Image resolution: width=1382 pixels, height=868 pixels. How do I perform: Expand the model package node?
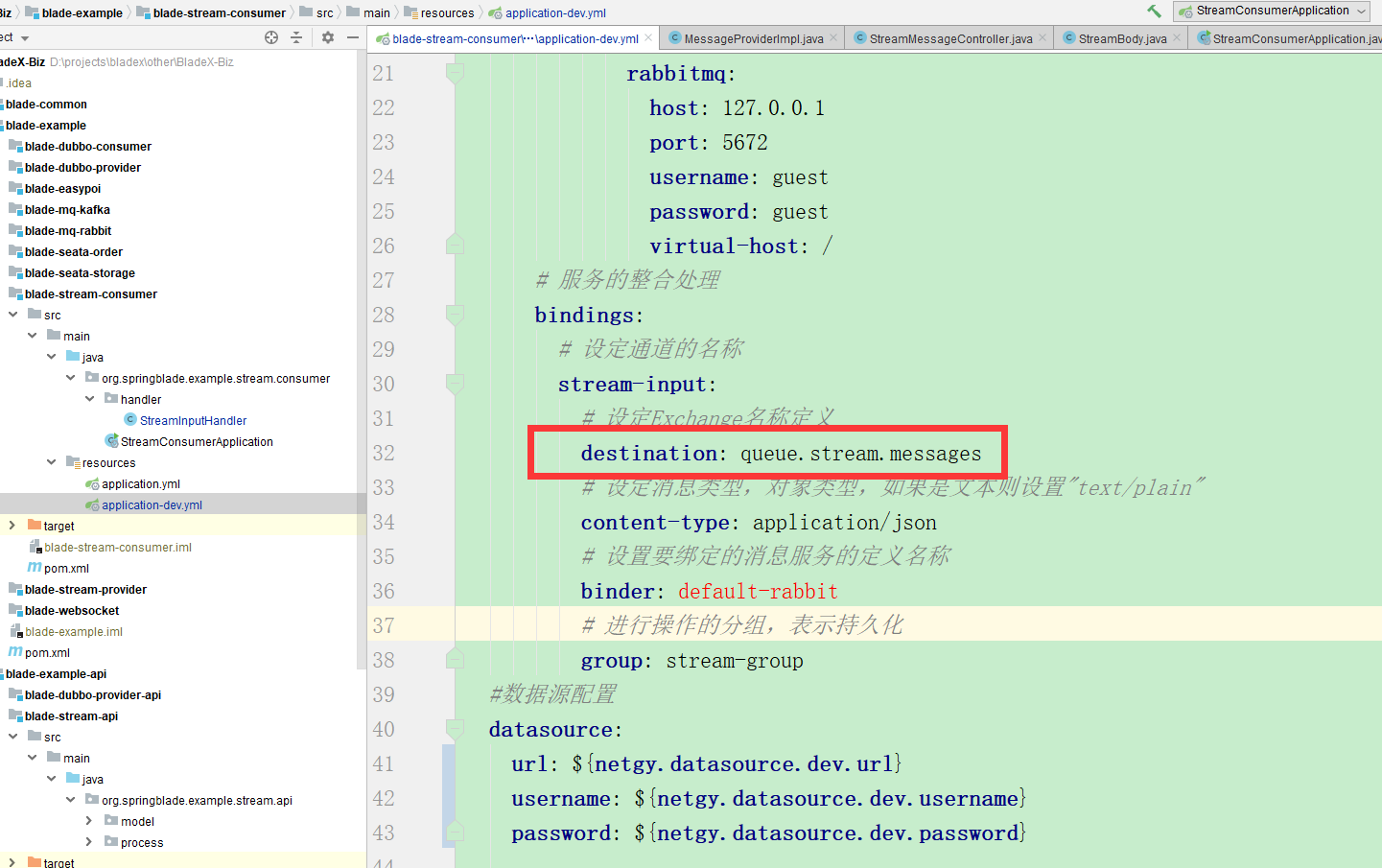tap(90, 821)
